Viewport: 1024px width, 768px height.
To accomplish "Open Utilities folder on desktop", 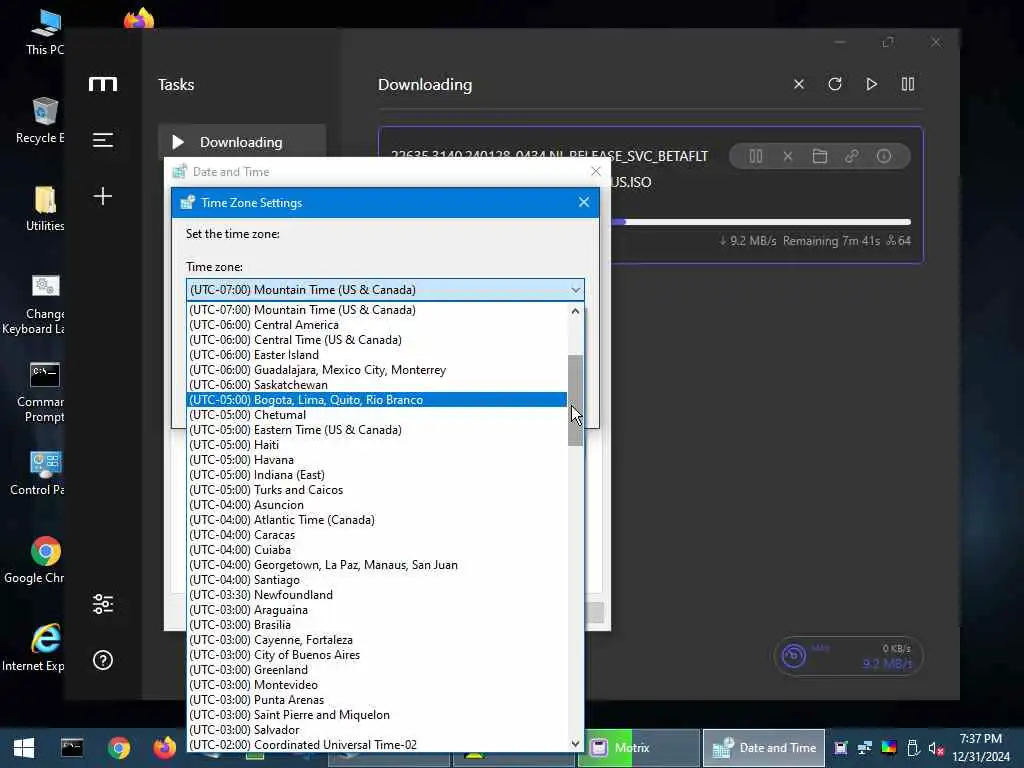I will (44, 209).
